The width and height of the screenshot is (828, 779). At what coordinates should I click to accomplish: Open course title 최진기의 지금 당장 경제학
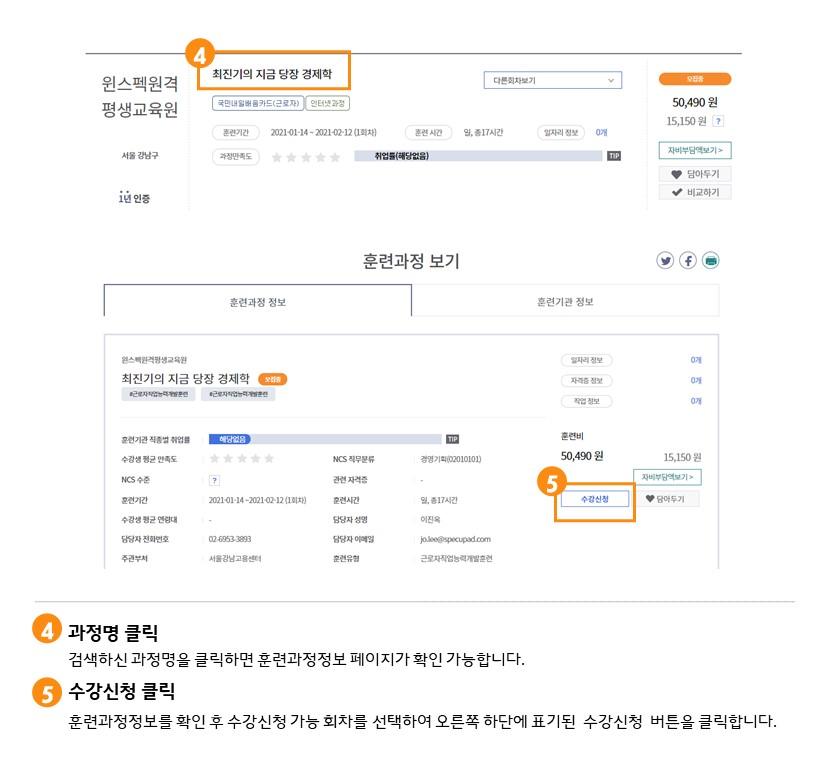point(273,75)
